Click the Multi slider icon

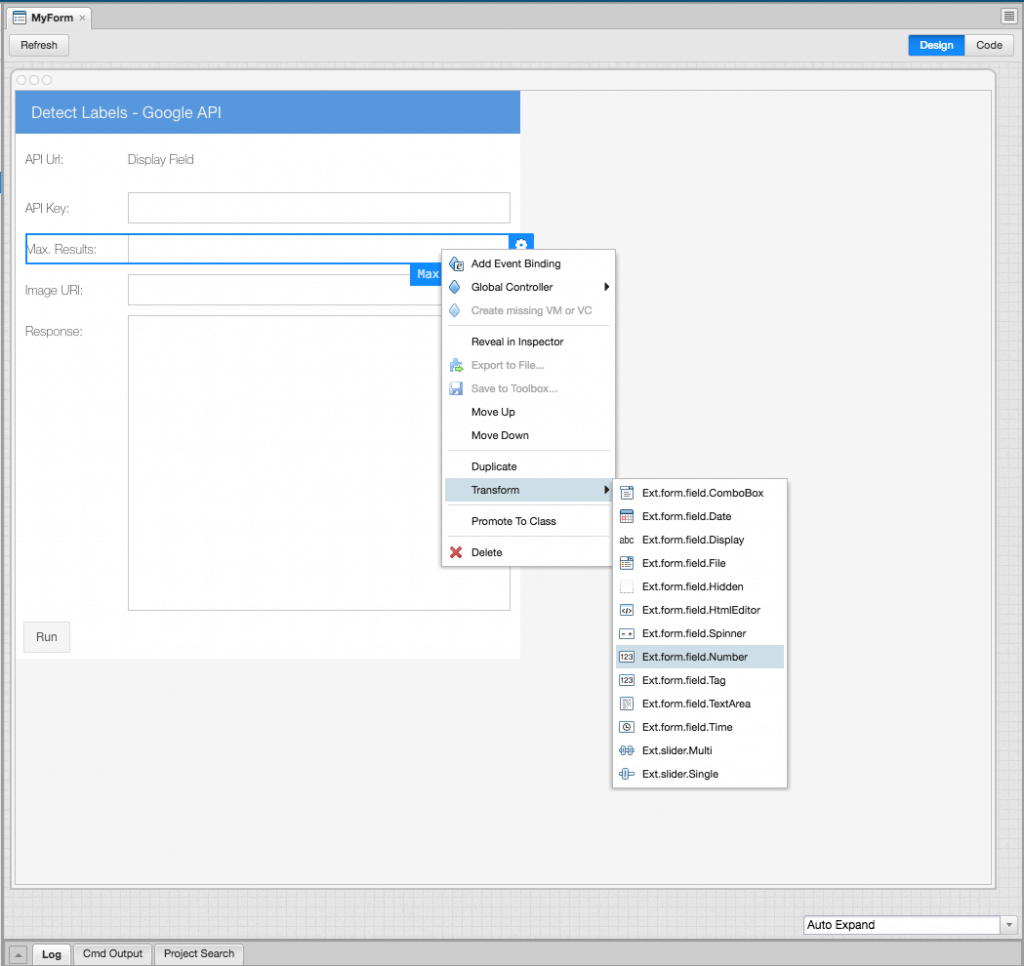[x=626, y=750]
